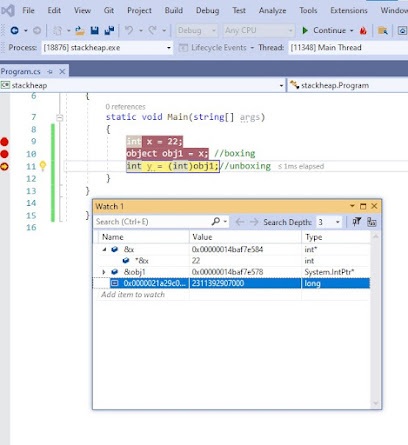
Task: Maximize the Watch 1 window
Action: coord(363,206)
